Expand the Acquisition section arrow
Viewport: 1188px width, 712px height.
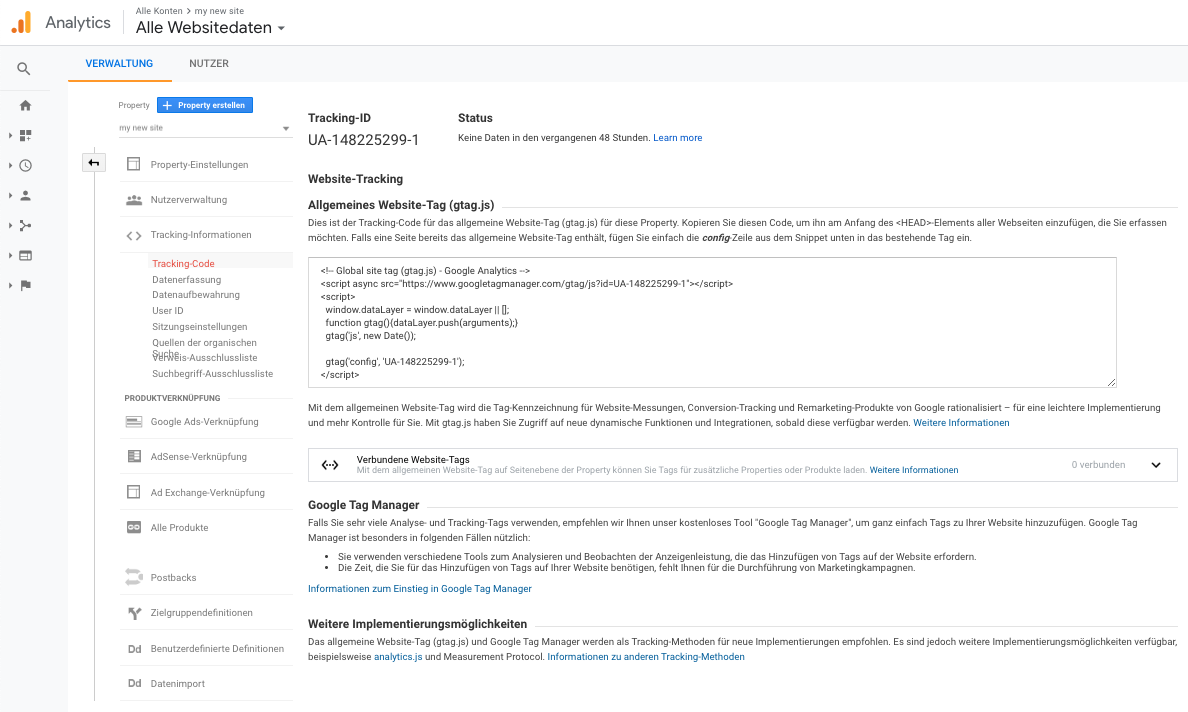point(10,226)
